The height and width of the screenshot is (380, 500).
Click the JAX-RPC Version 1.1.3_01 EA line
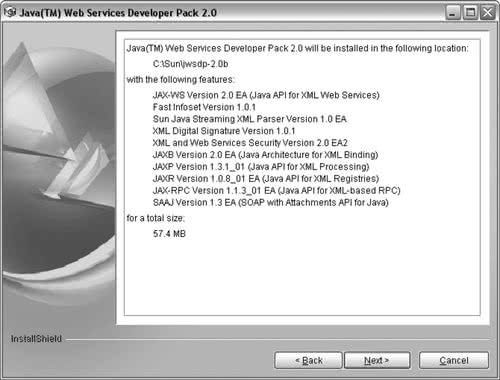[276, 191]
